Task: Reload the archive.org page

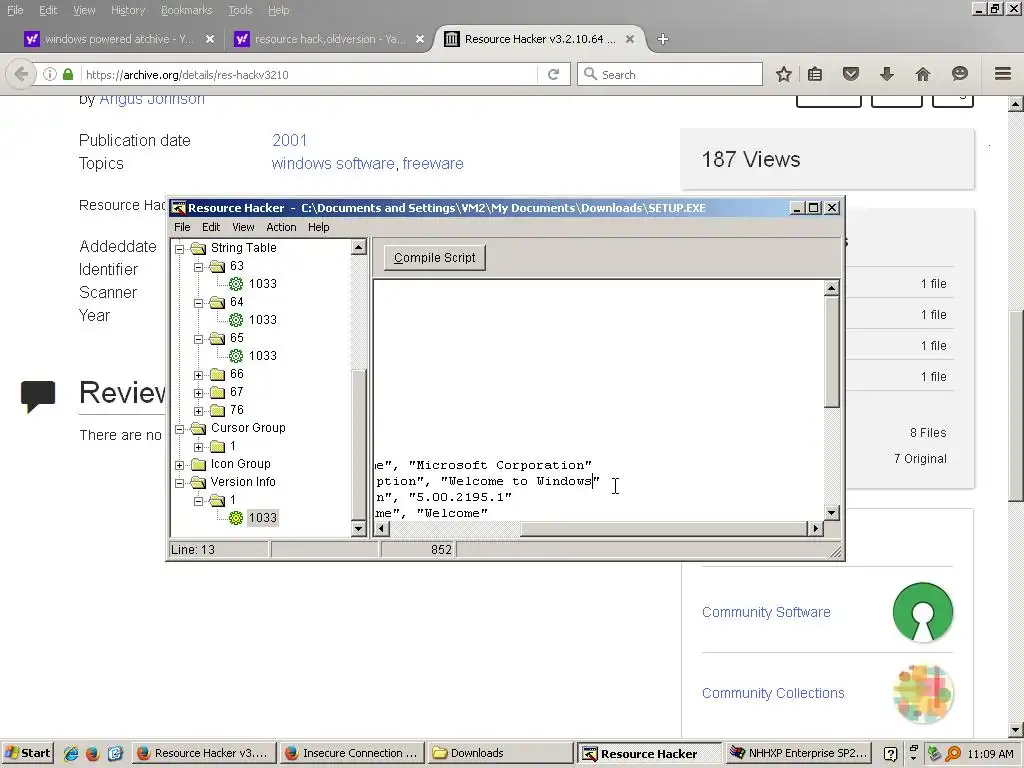Action: [553, 74]
